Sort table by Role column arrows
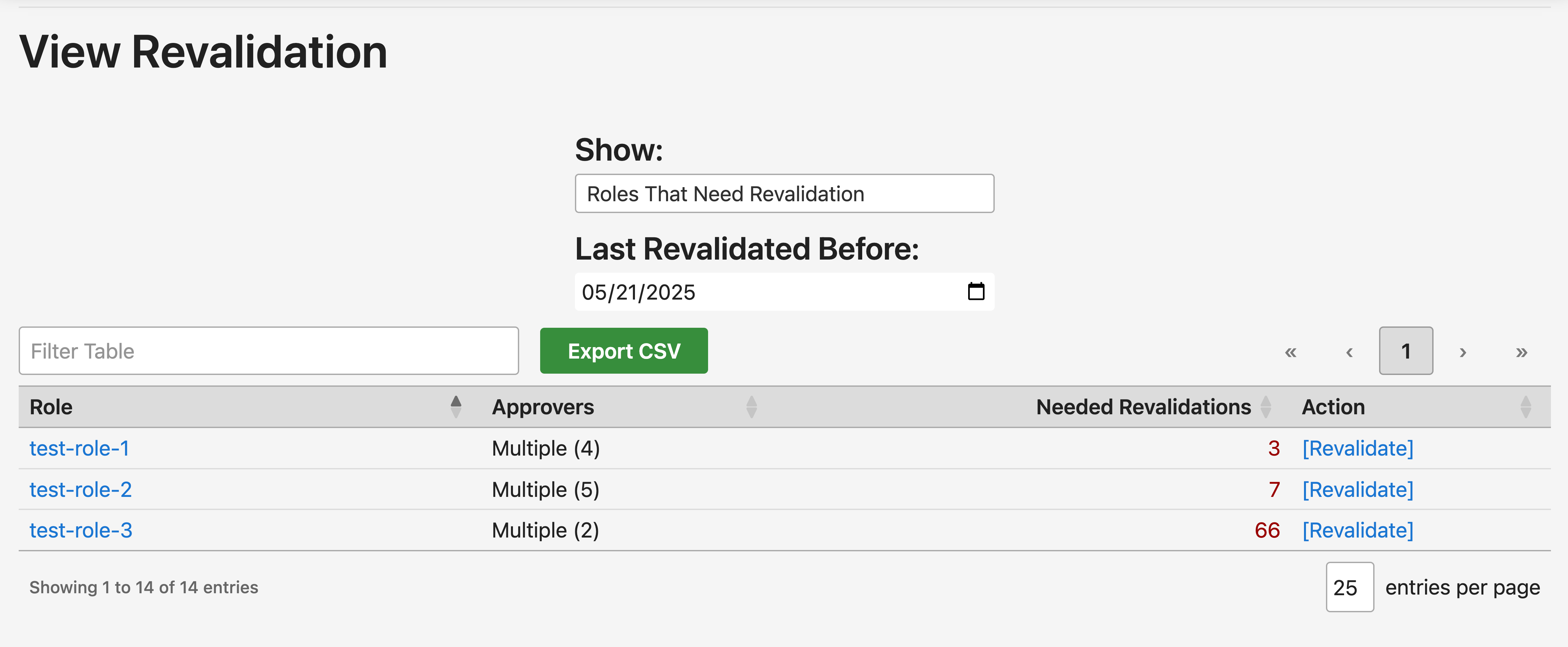This screenshot has width=1568, height=647. coord(455,407)
